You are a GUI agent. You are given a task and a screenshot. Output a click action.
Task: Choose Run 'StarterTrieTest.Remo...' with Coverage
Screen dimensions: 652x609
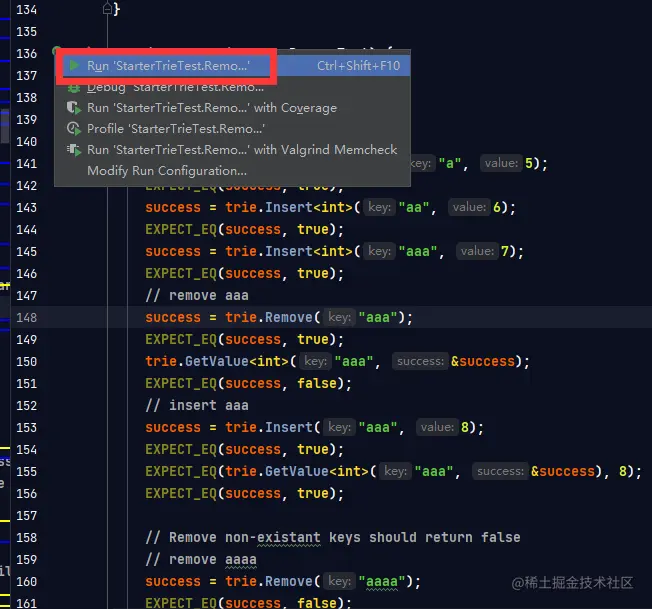tap(233, 108)
